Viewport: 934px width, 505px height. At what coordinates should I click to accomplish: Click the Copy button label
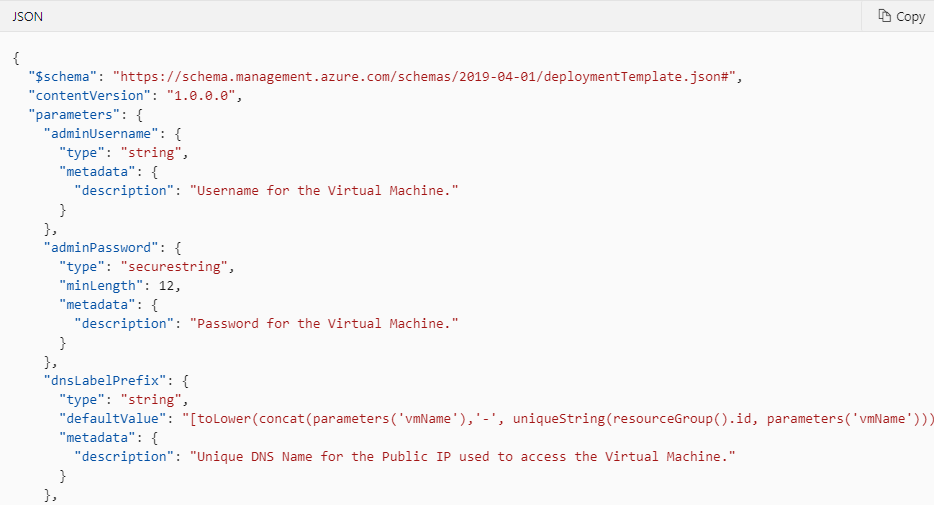tap(911, 17)
